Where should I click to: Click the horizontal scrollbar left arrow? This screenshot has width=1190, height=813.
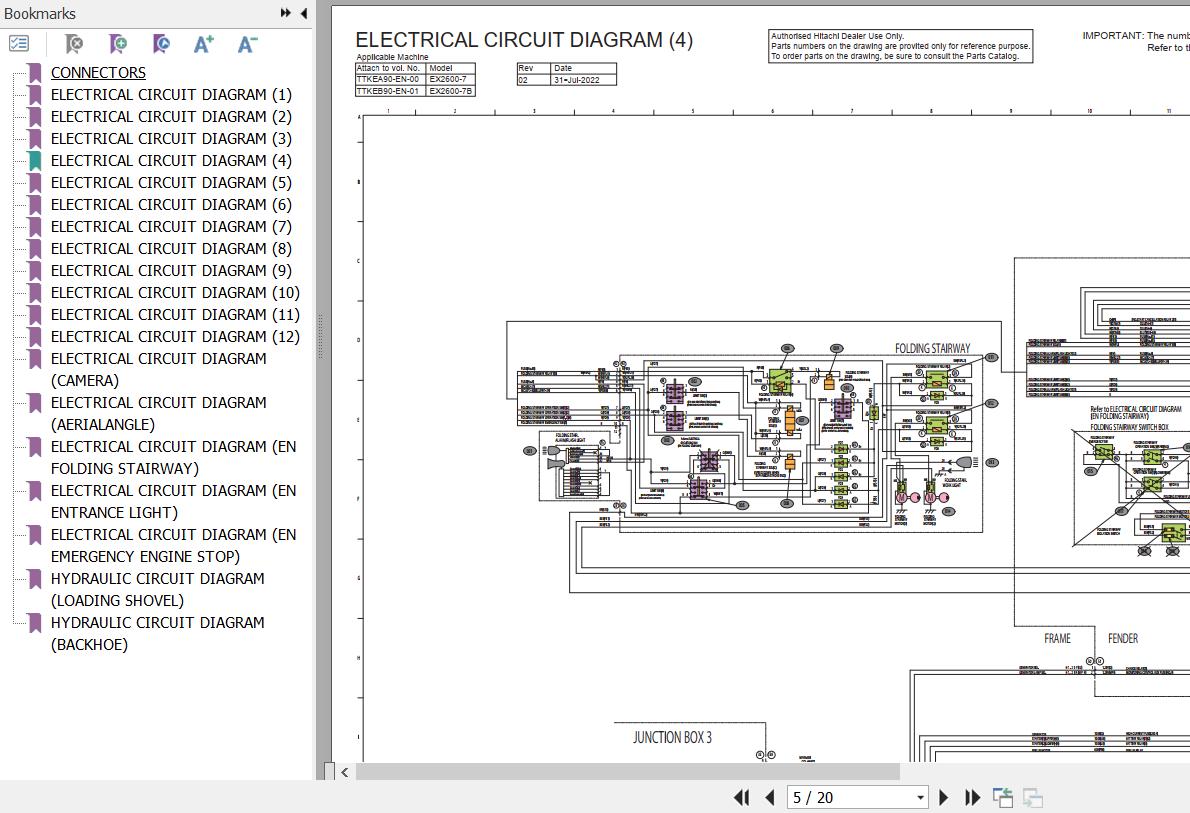click(x=345, y=772)
